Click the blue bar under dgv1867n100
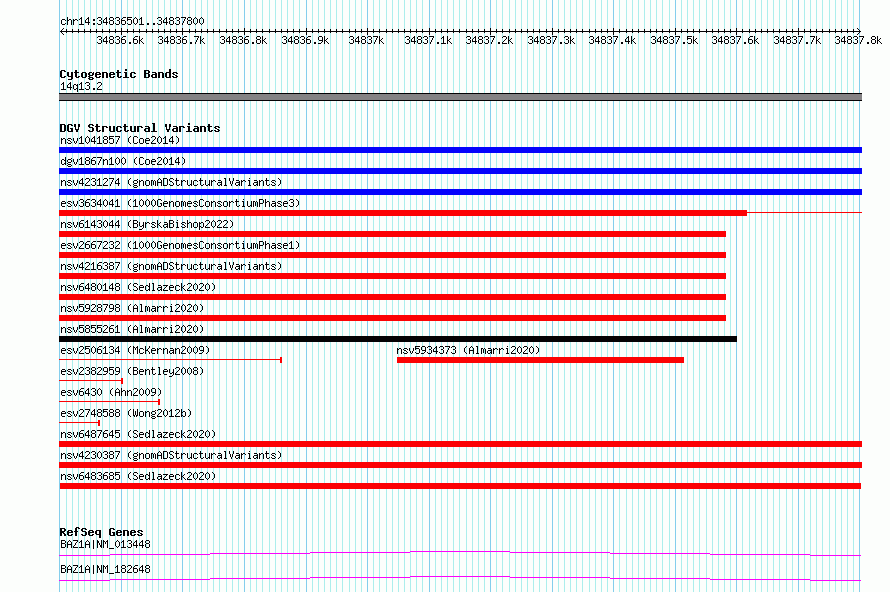Image resolution: width=890 pixels, height=592 pixels. pos(460,171)
